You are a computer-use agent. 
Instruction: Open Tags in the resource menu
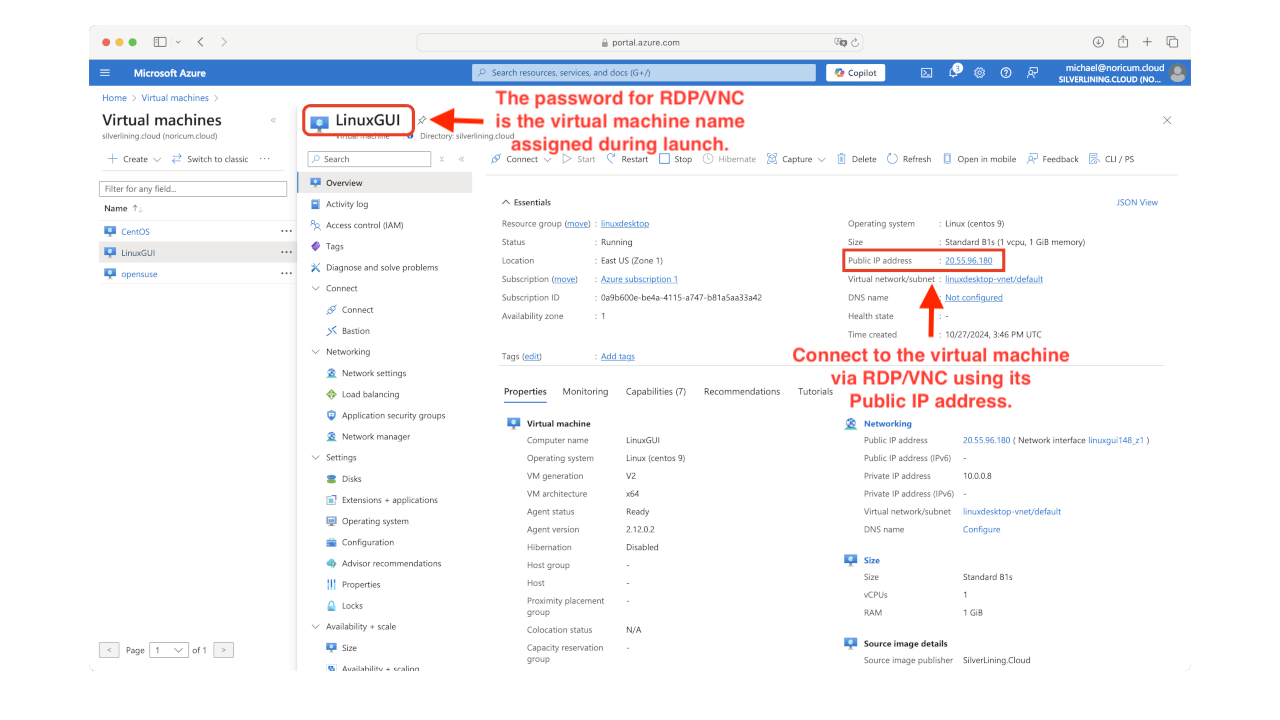(x=334, y=246)
